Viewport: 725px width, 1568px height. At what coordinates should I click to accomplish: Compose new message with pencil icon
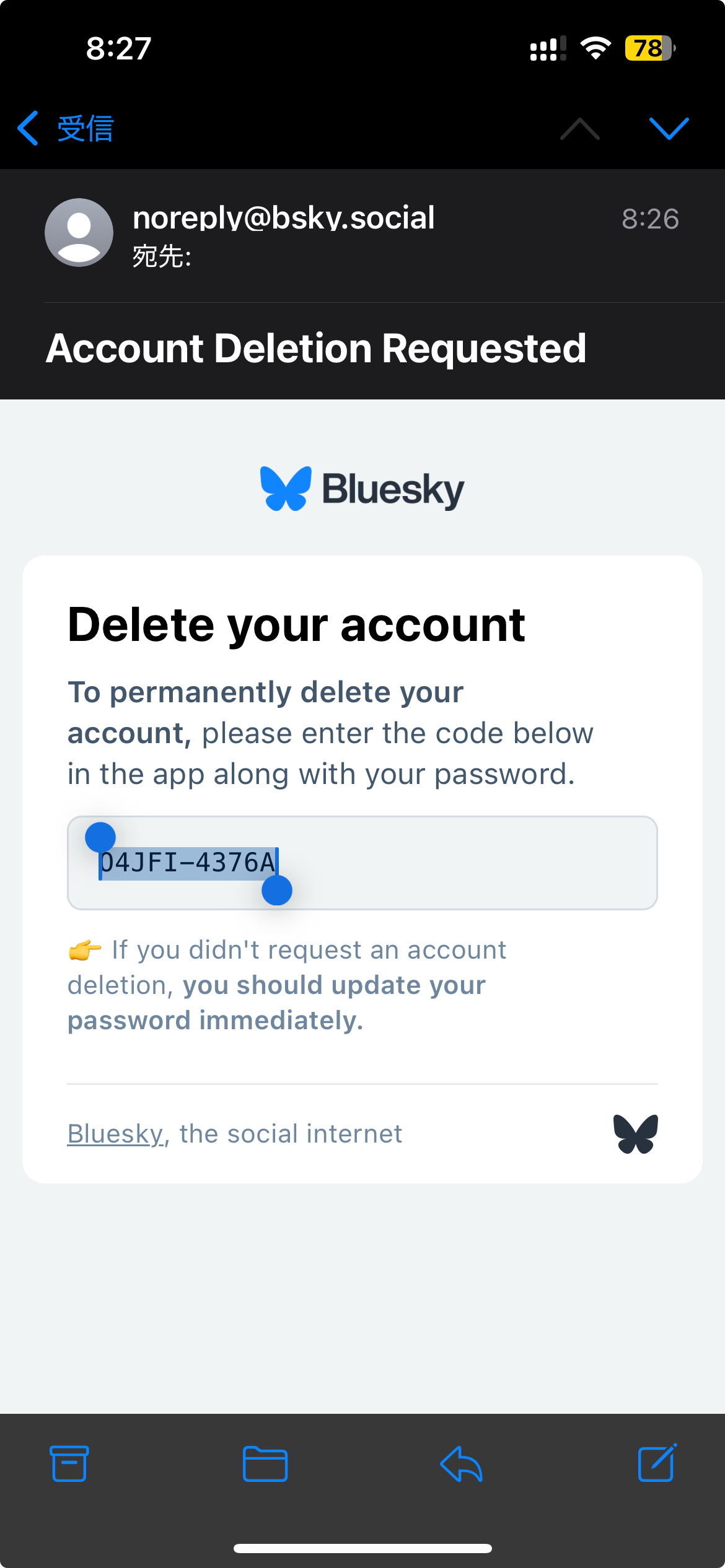657,1463
